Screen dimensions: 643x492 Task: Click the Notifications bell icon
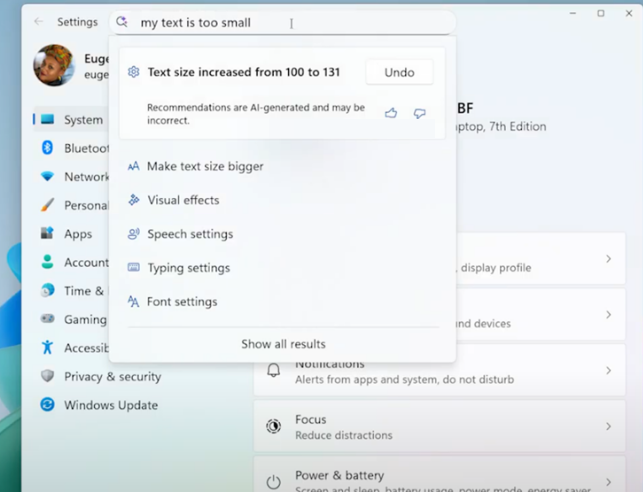(x=274, y=370)
